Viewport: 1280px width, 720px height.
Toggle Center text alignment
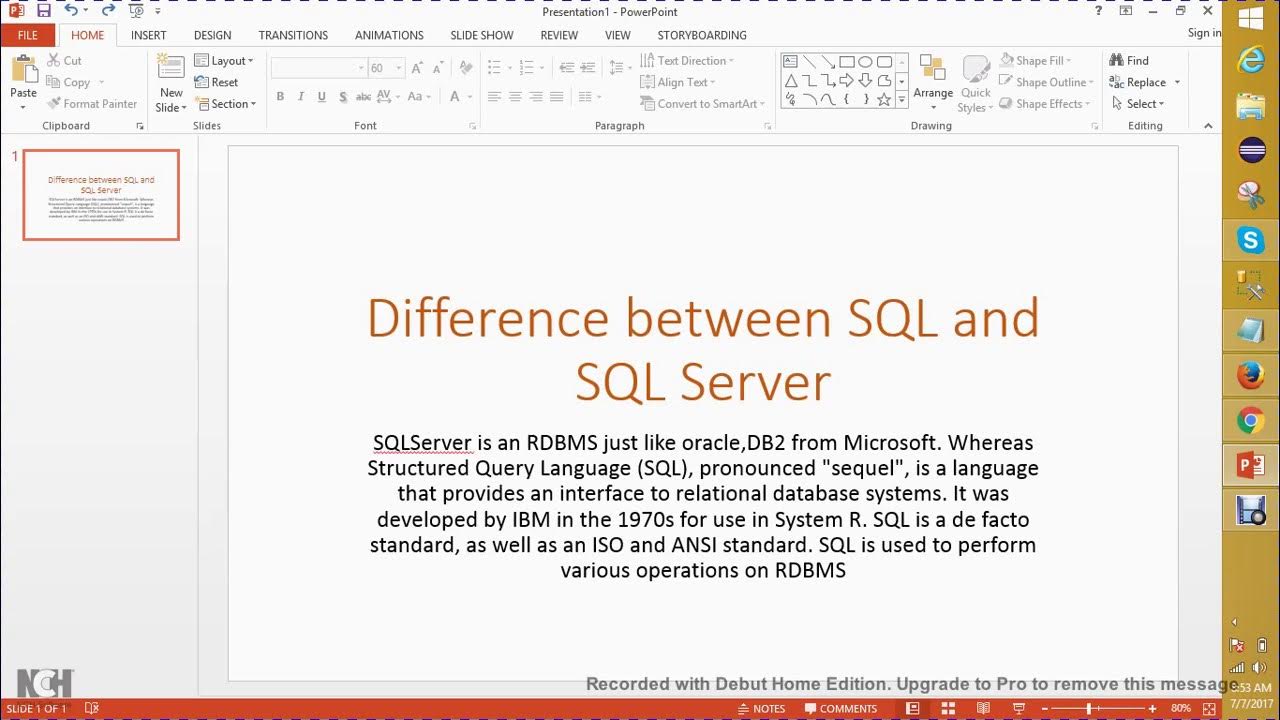coord(515,97)
